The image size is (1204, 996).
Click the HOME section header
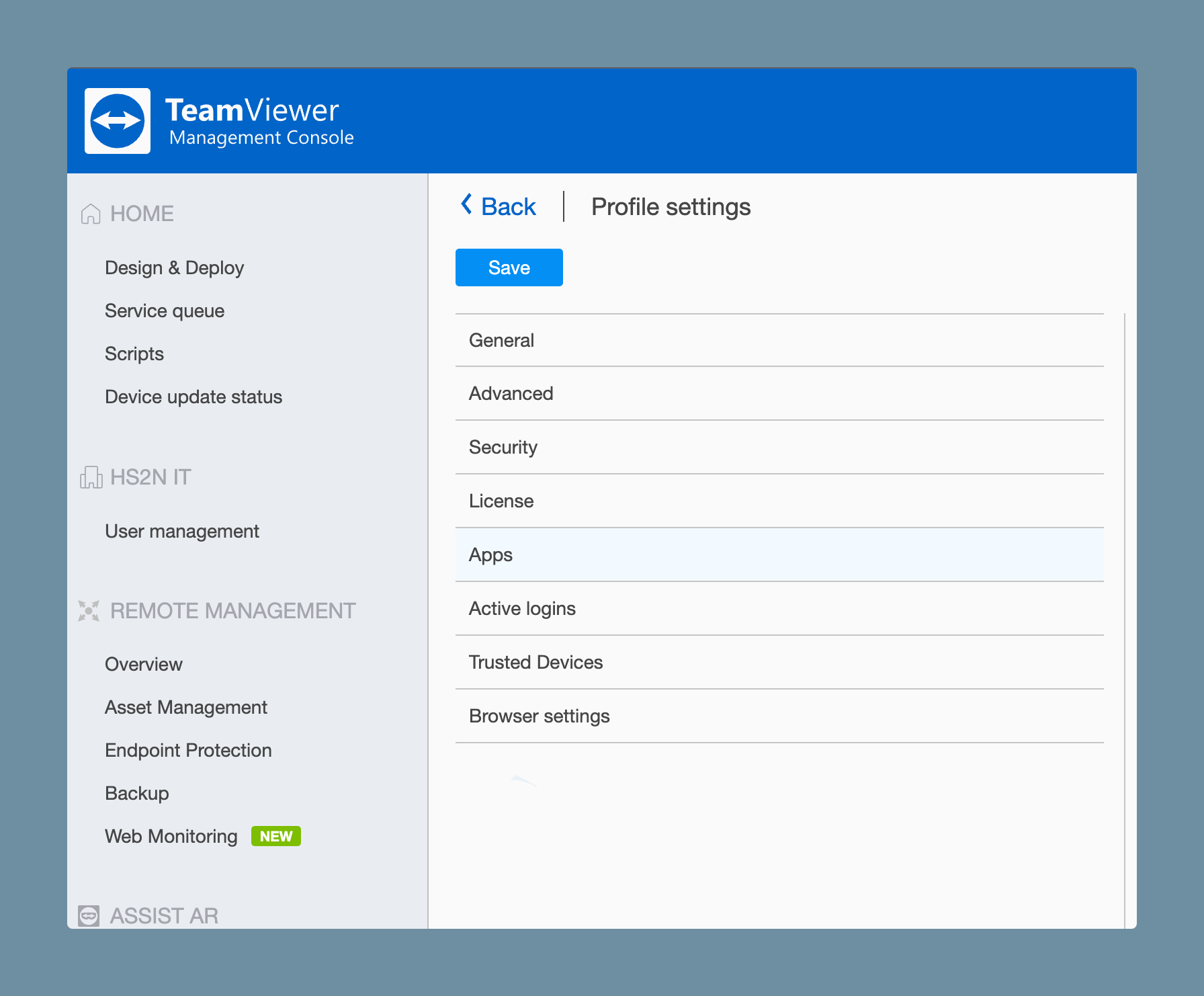pyautogui.click(x=142, y=214)
